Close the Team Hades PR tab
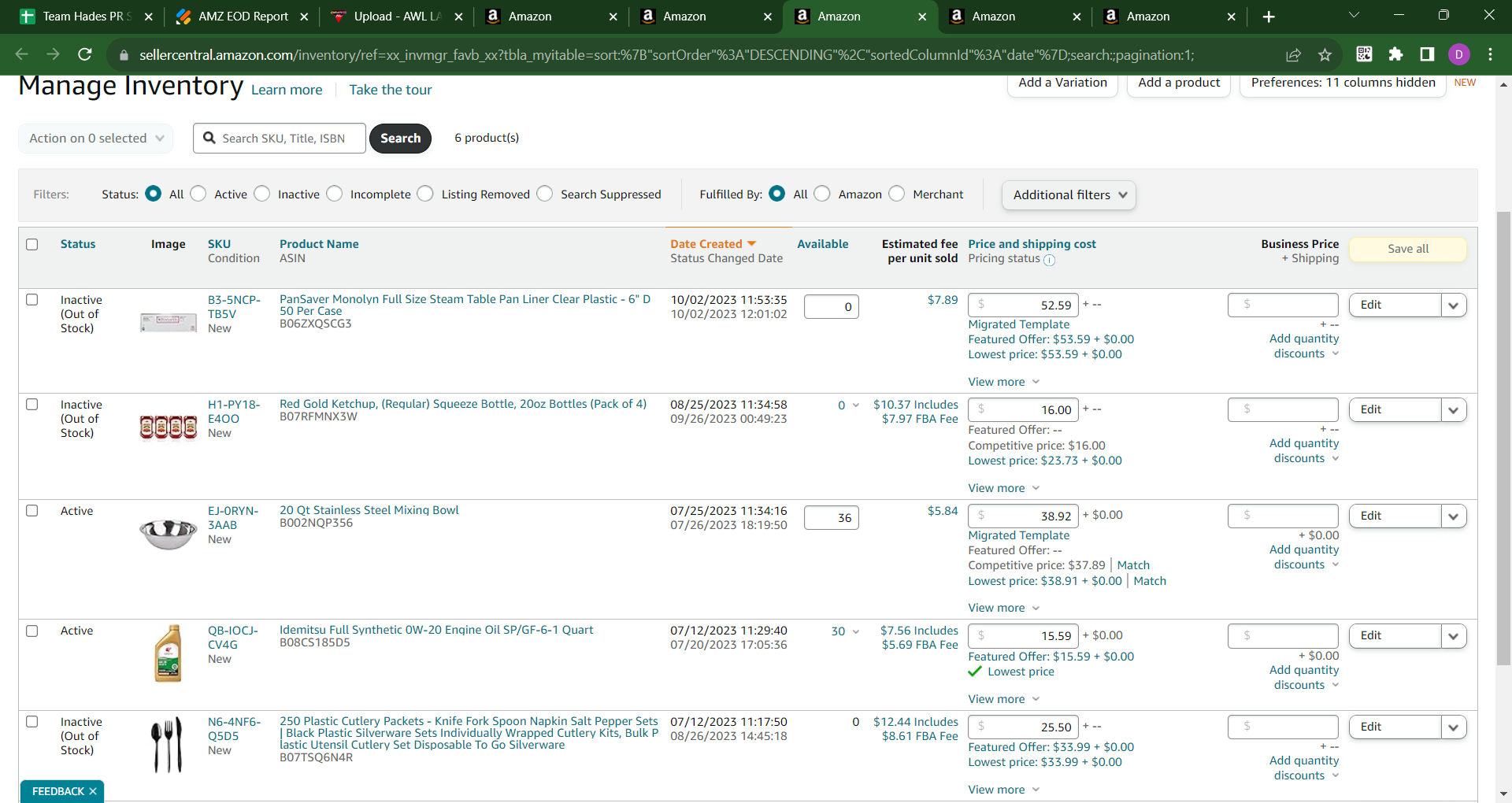This screenshot has width=1512, height=803. point(148,17)
